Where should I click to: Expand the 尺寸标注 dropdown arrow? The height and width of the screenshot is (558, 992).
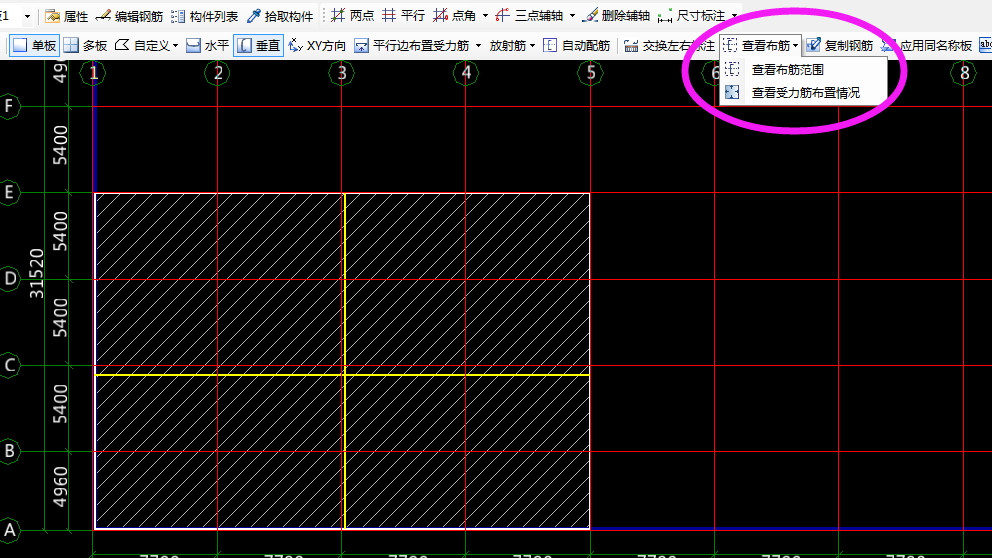734,16
